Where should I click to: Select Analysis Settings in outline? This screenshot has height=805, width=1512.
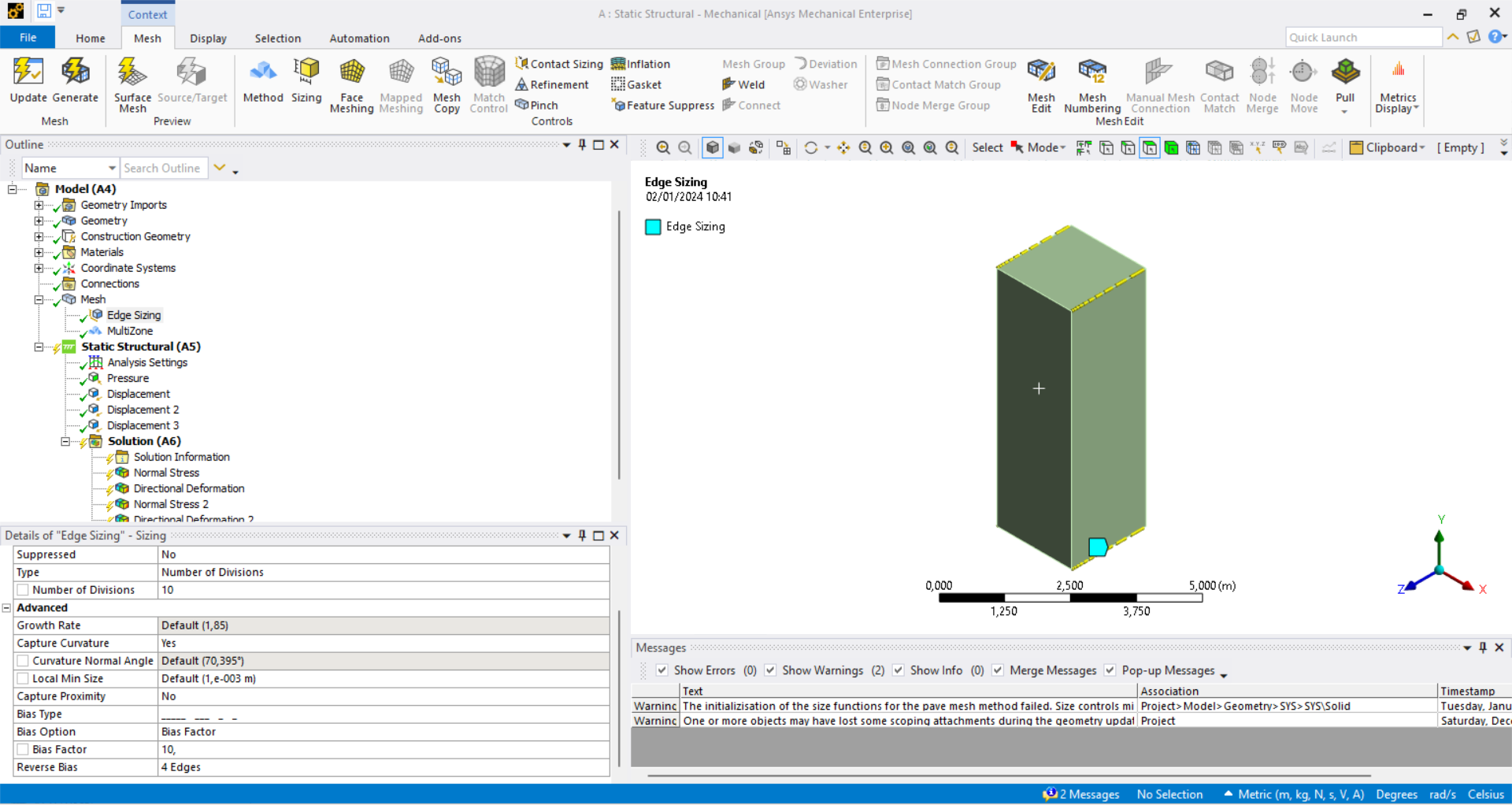[147, 362]
